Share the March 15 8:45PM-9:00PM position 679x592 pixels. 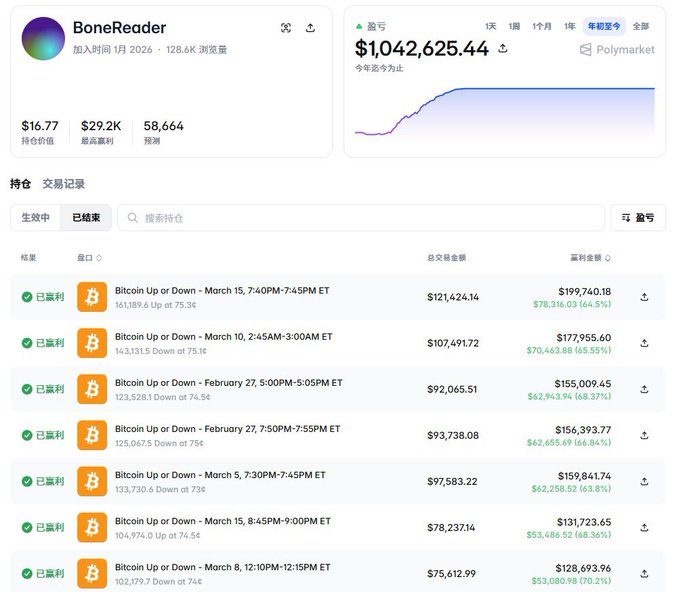(644, 527)
